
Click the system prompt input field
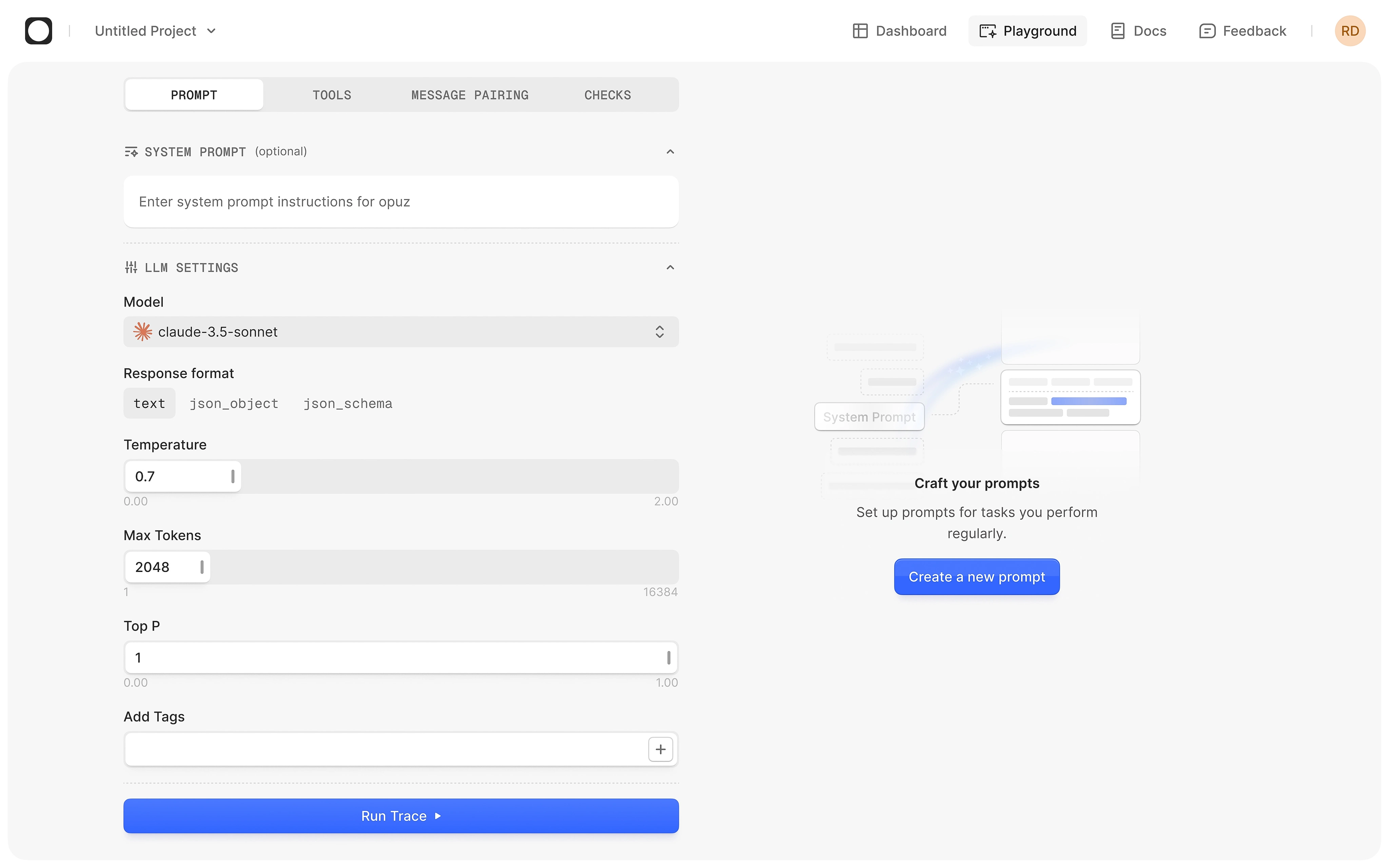coord(400,202)
